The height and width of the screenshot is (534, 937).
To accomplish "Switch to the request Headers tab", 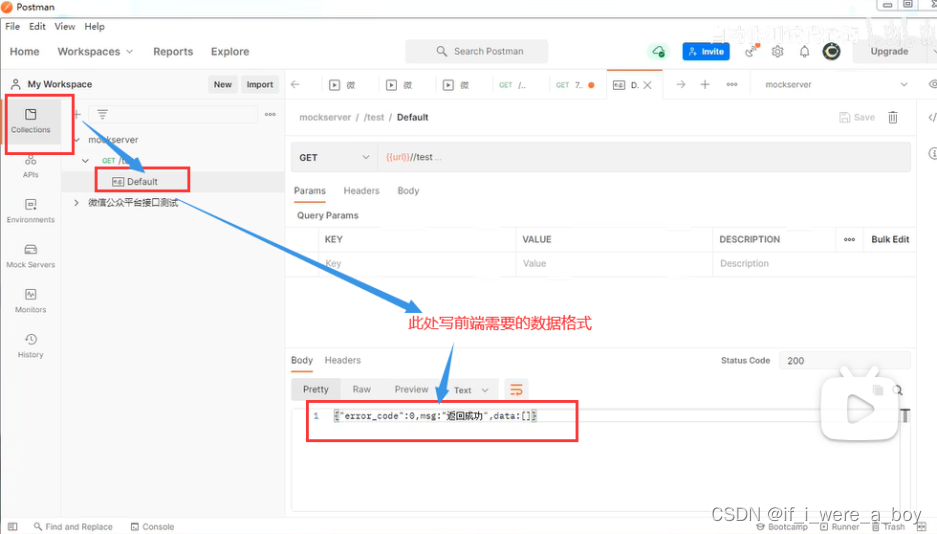I will click(x=362, y=191).
